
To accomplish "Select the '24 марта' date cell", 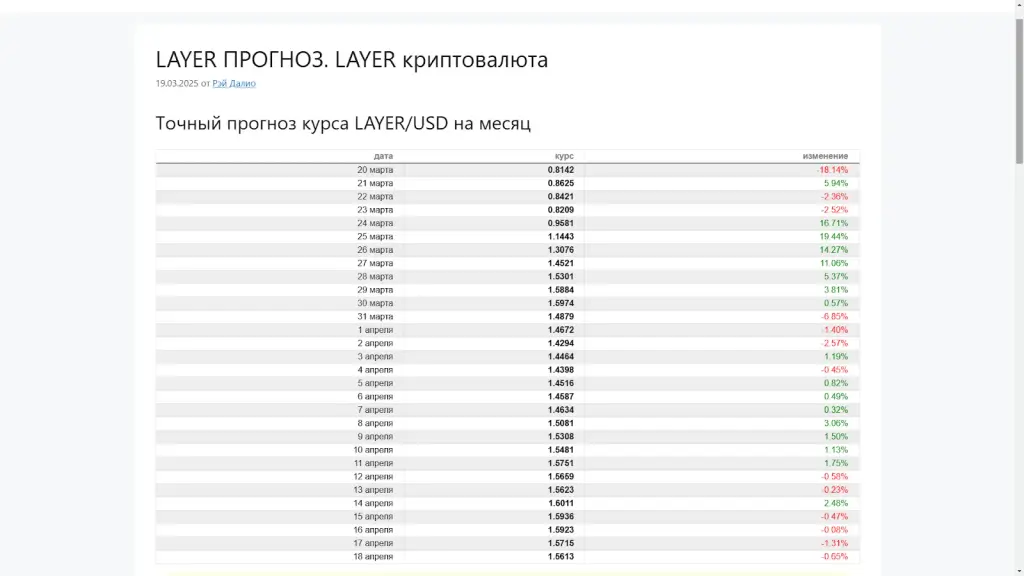I will point(375,223).
